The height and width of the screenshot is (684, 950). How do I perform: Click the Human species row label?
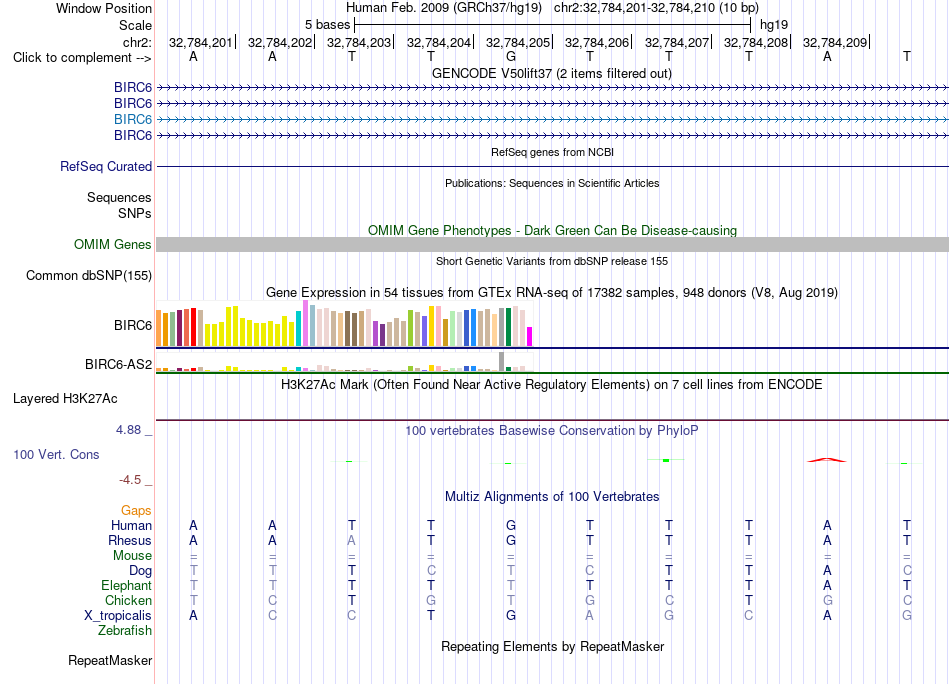(x=131, y=525)
